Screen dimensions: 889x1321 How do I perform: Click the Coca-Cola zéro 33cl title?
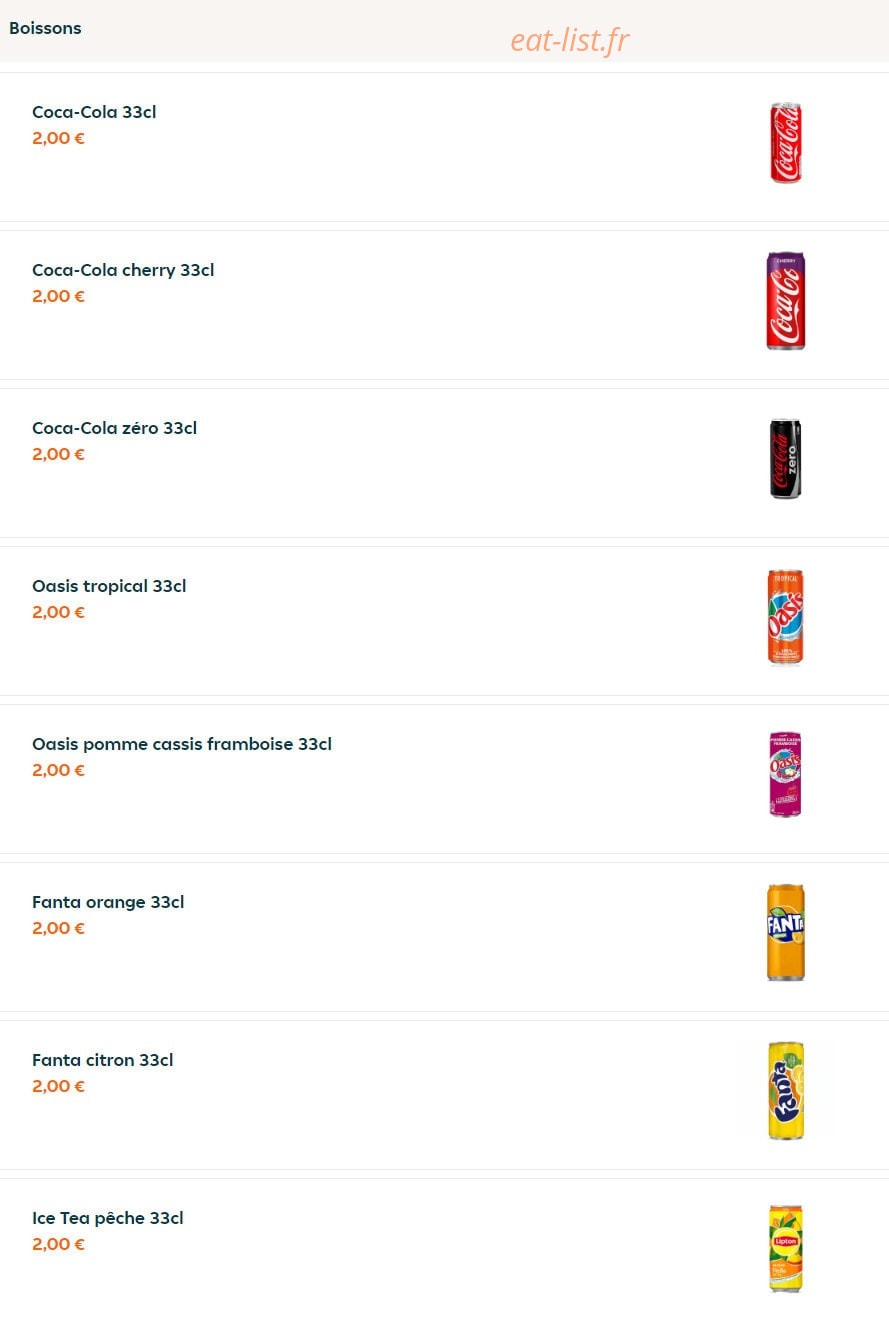114,428
